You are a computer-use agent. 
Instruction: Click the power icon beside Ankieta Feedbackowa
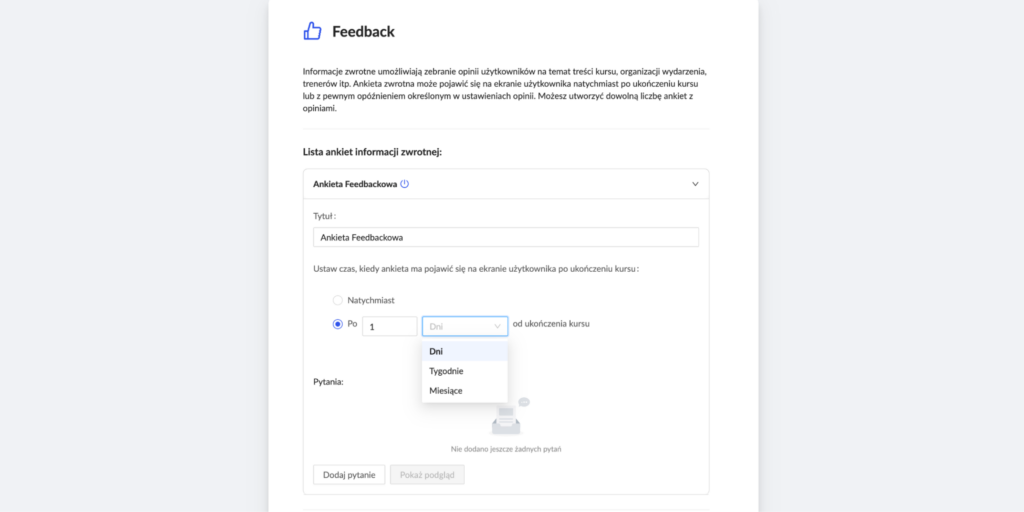(405, 184)
